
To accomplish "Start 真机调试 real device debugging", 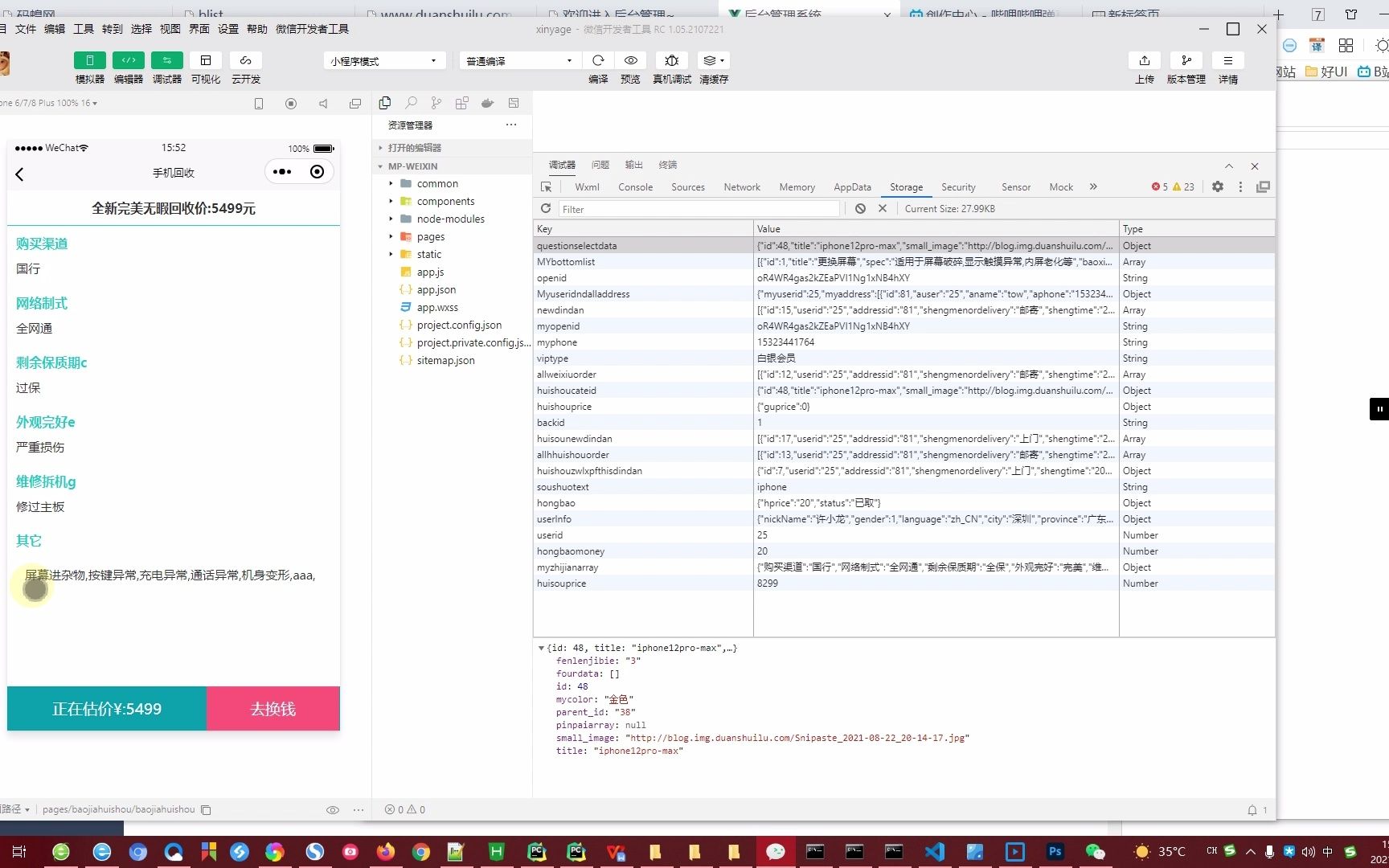I will pos(672,60).
